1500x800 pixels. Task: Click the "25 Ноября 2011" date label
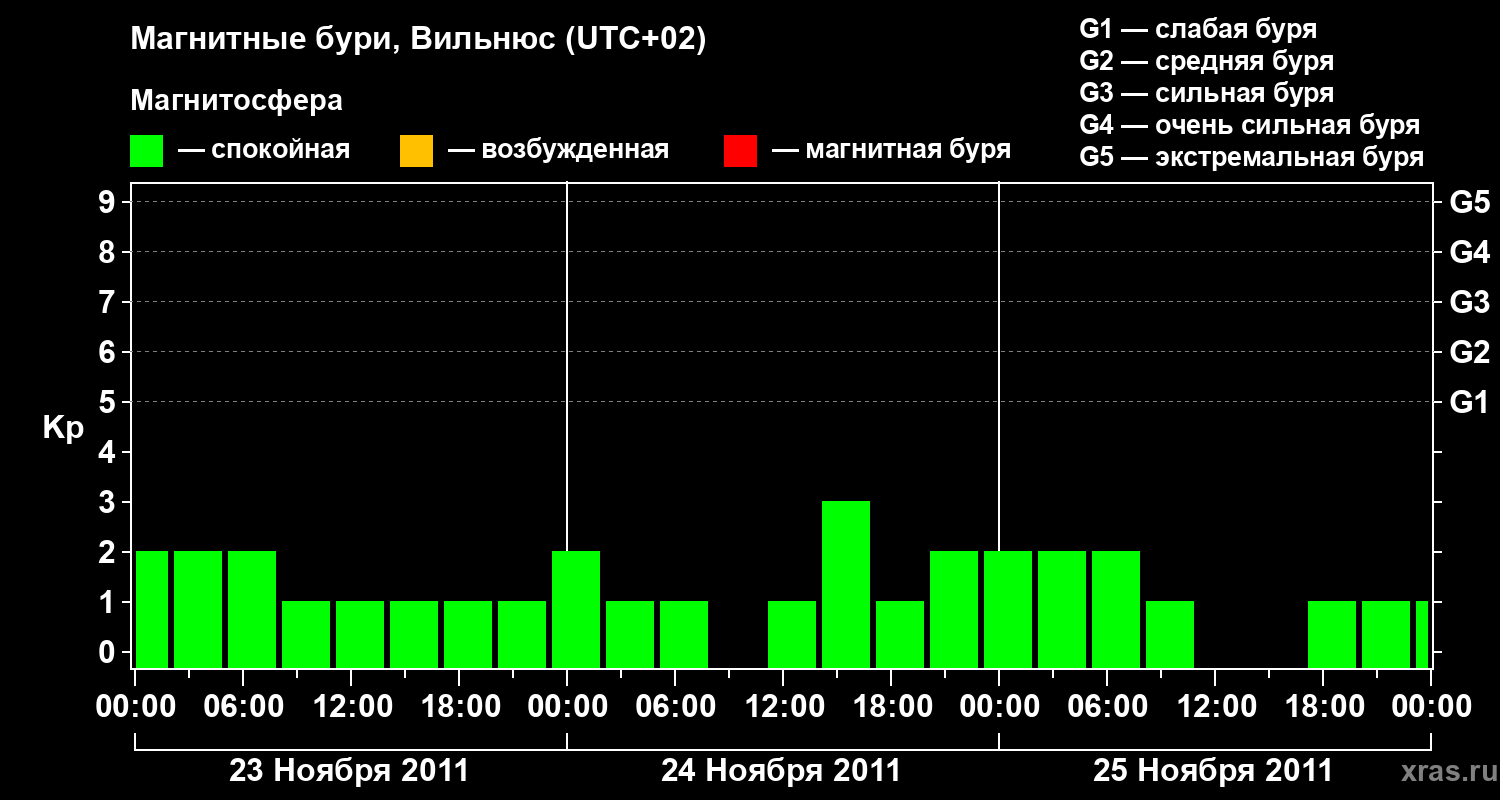tap(1213, 771)
